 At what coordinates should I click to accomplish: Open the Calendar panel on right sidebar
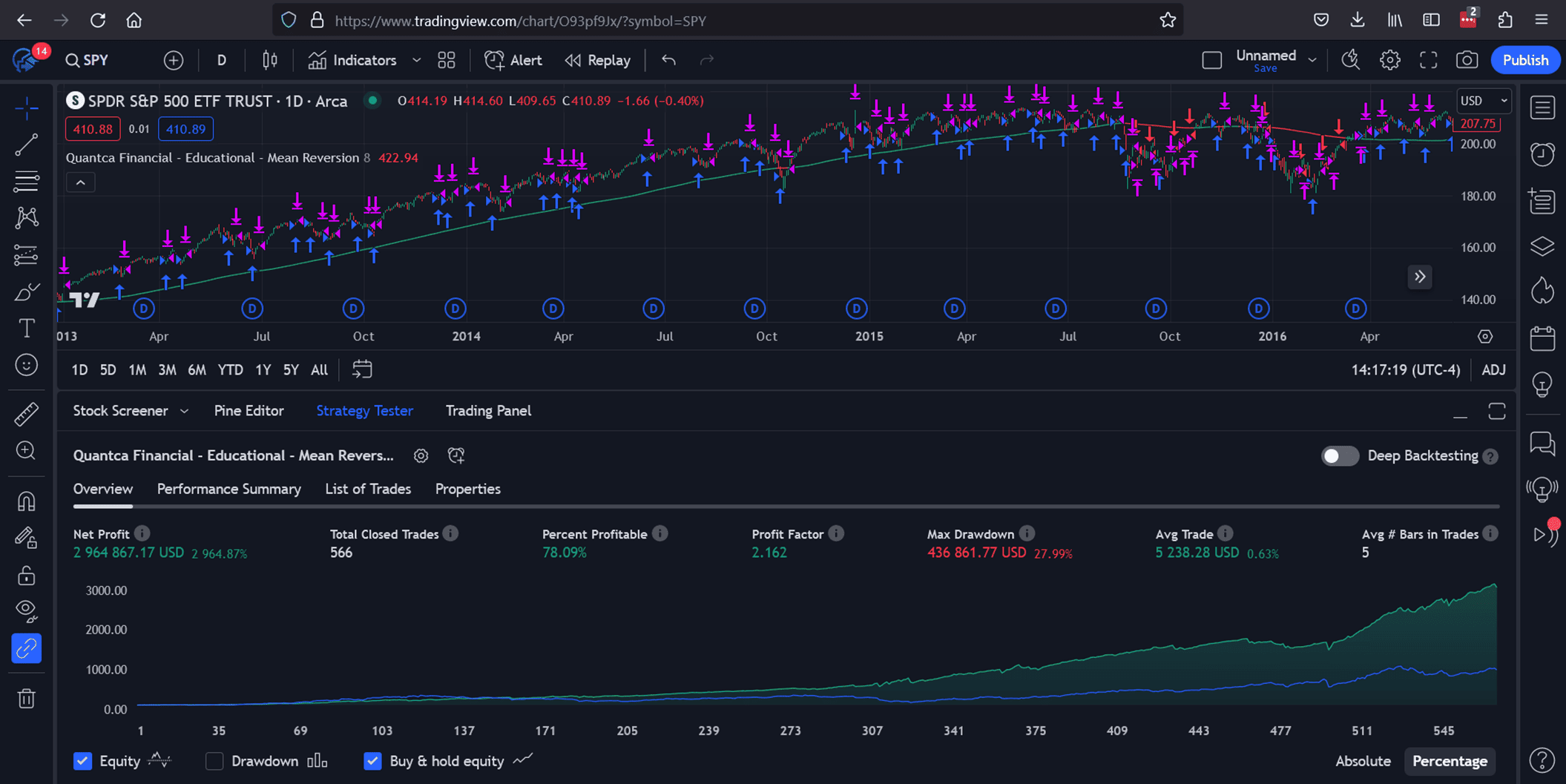[1543, 338]
